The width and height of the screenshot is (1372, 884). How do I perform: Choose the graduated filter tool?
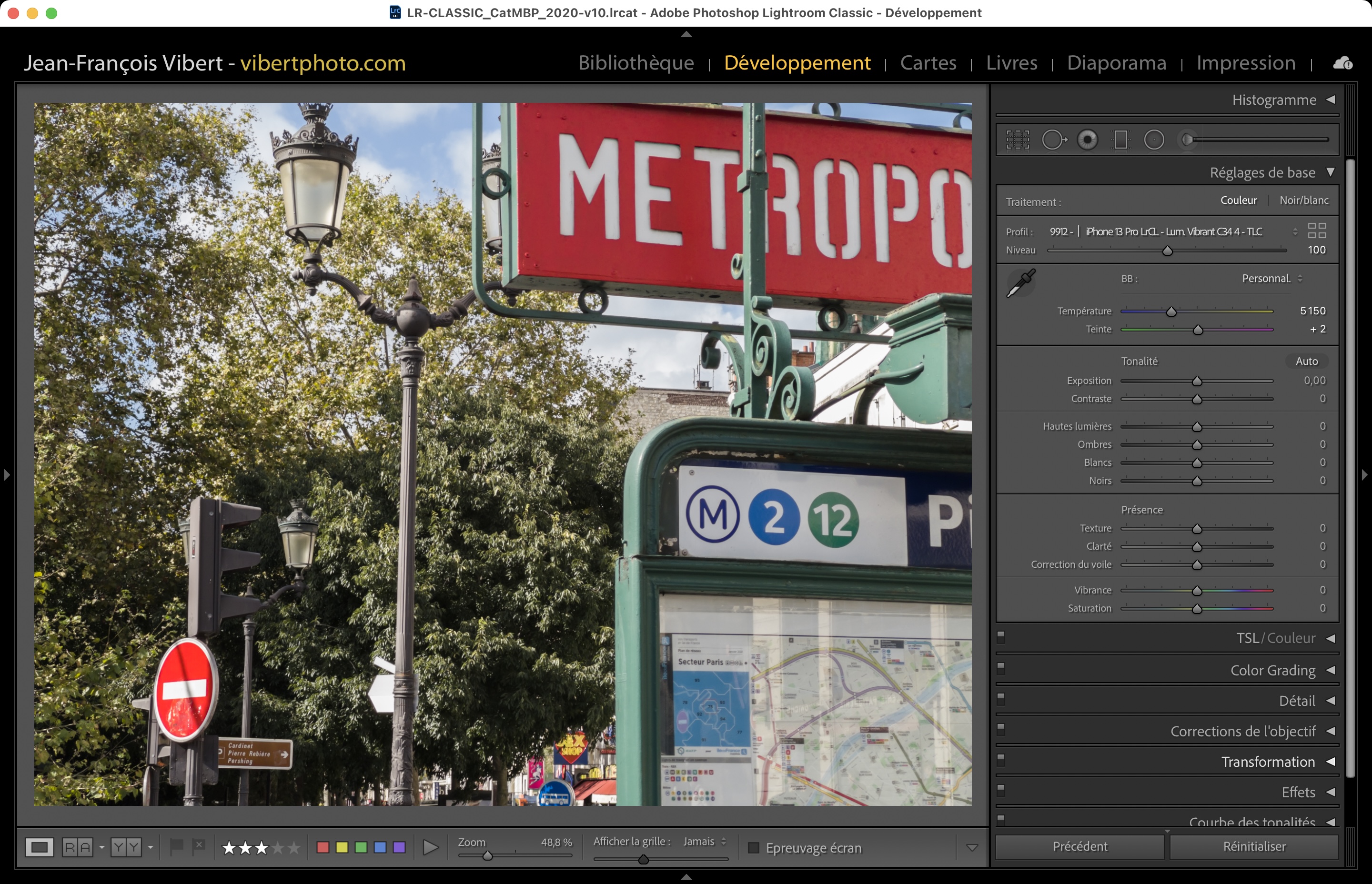[1120, 140]
